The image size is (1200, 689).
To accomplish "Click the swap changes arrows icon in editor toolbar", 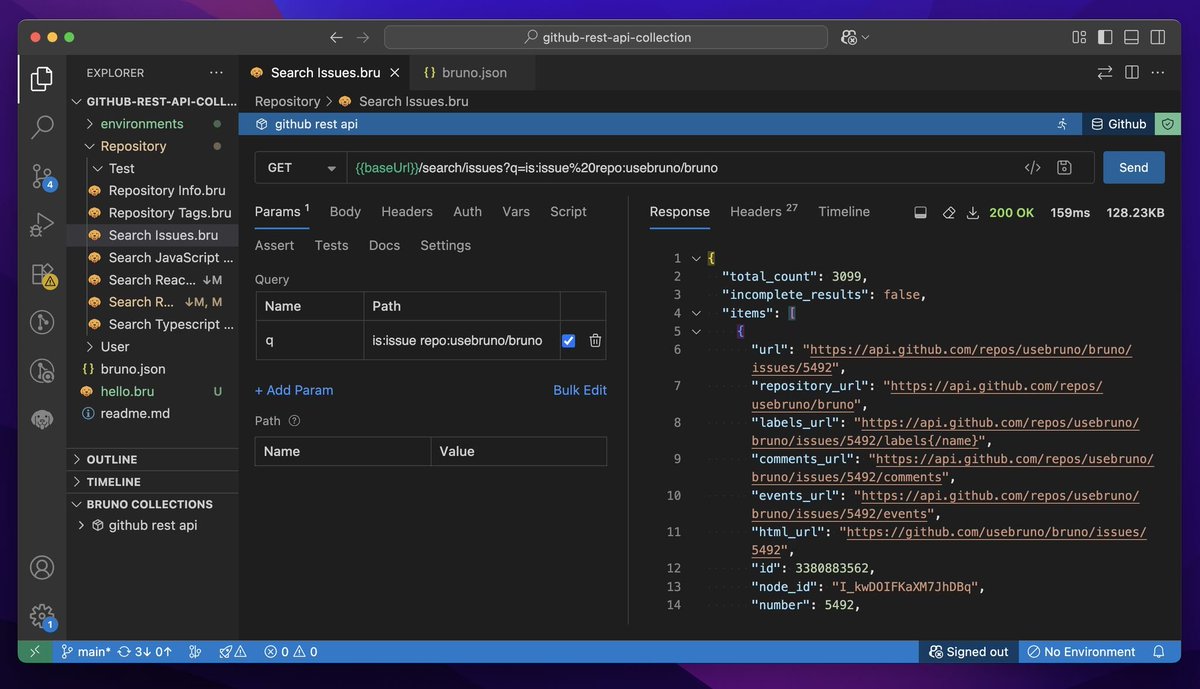I will tap(1105, 72).
